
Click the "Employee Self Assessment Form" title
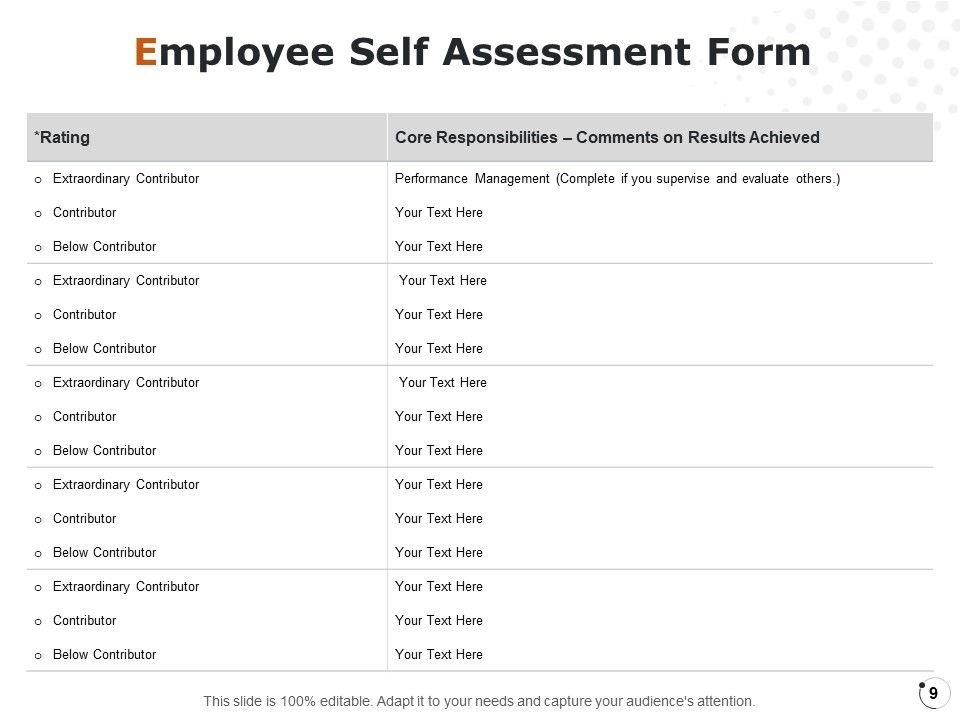coord(472,52)
